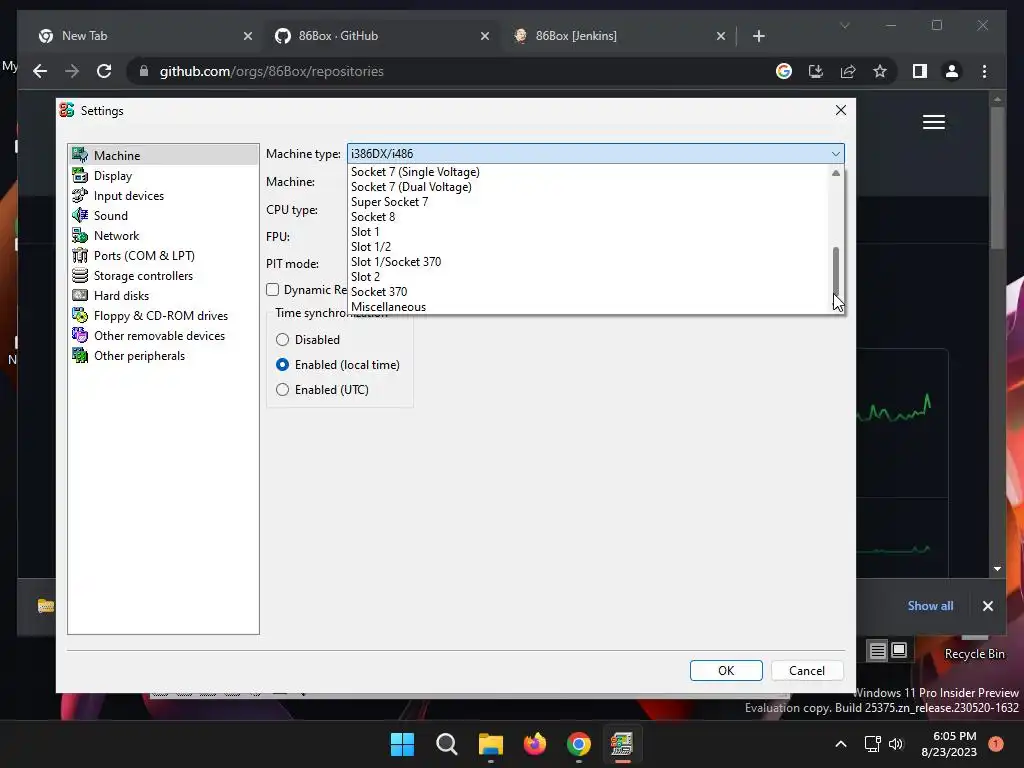Open the Network category icon
The height and width of the screenshot is (768, 1024).
tap(80, 236)
